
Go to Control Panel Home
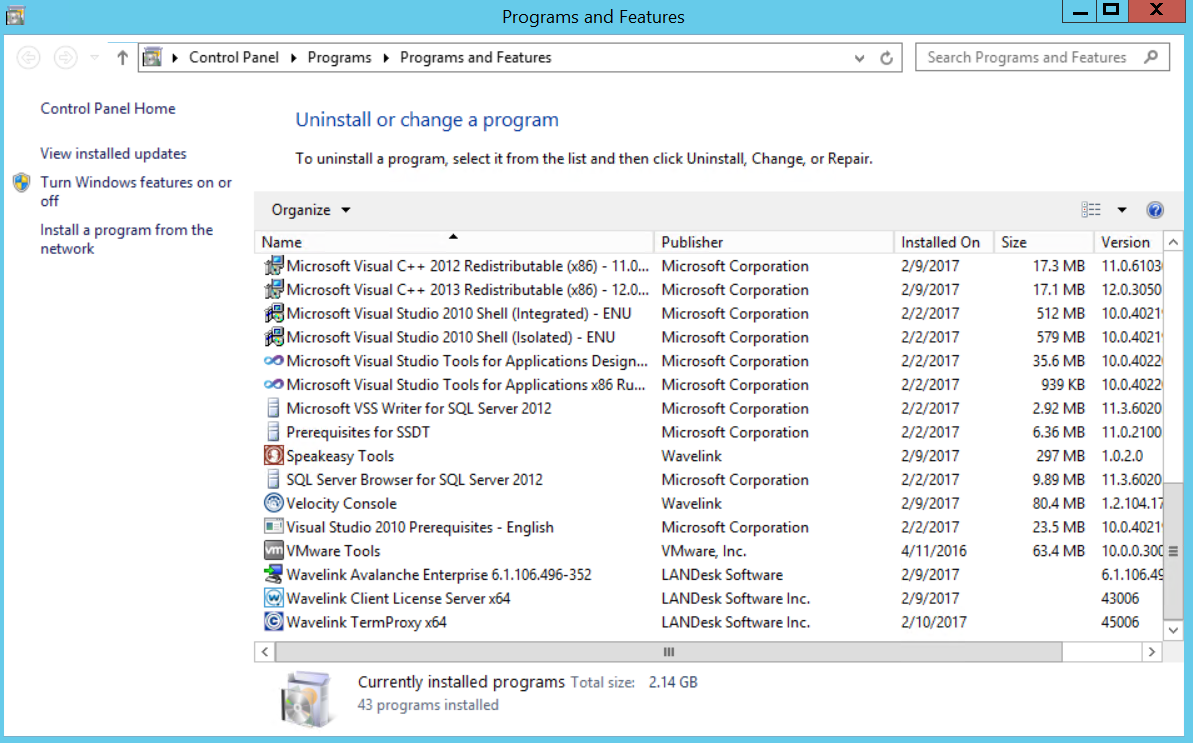coord(107,108)
